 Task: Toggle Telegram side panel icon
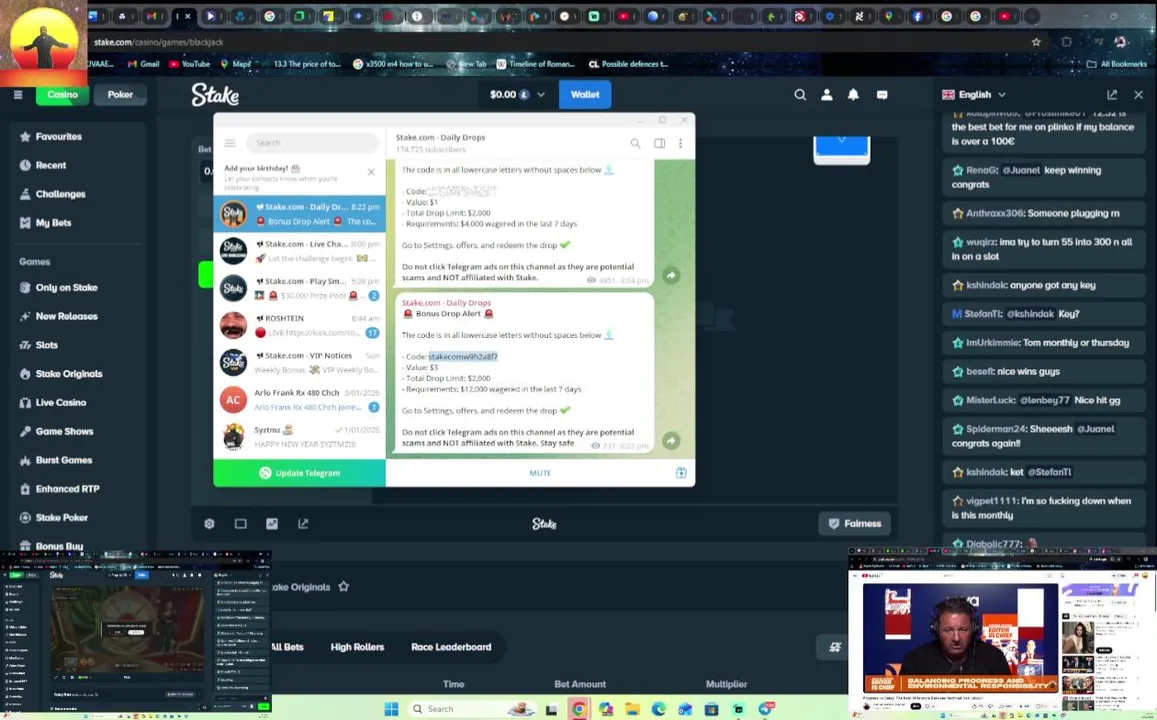[x=660, y=143]
